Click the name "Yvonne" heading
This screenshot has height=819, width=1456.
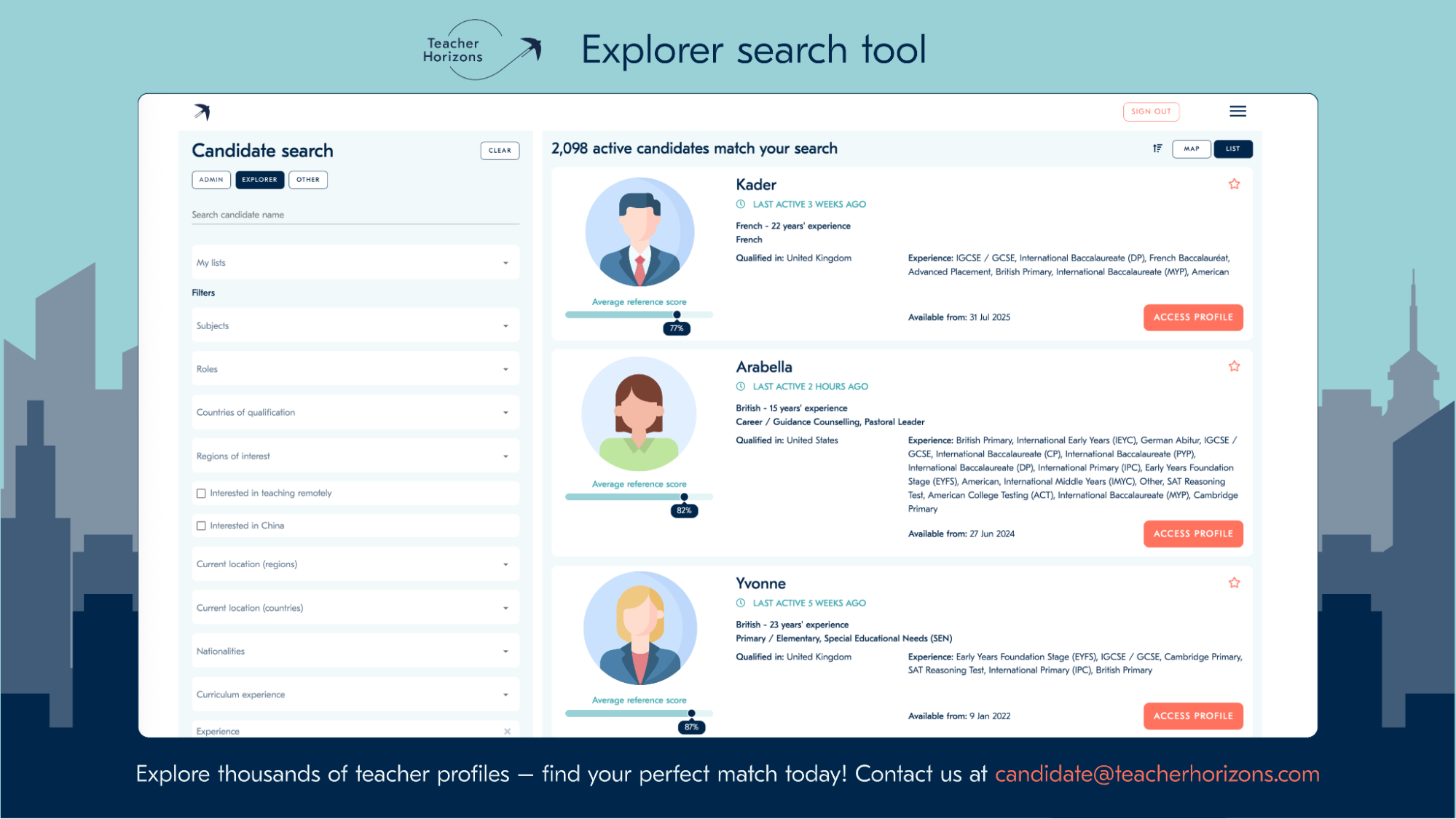click(x=760, y=584)
